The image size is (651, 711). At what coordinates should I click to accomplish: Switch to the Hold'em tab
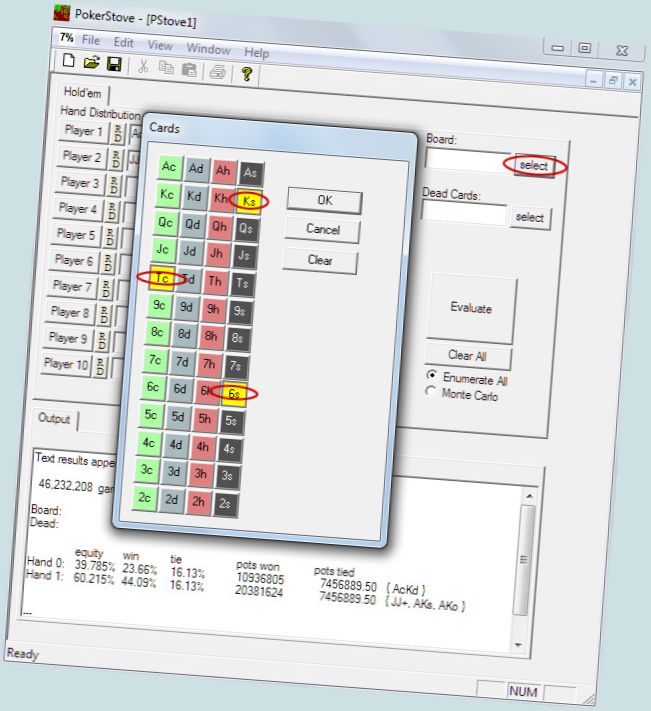[x=83, y=93]
